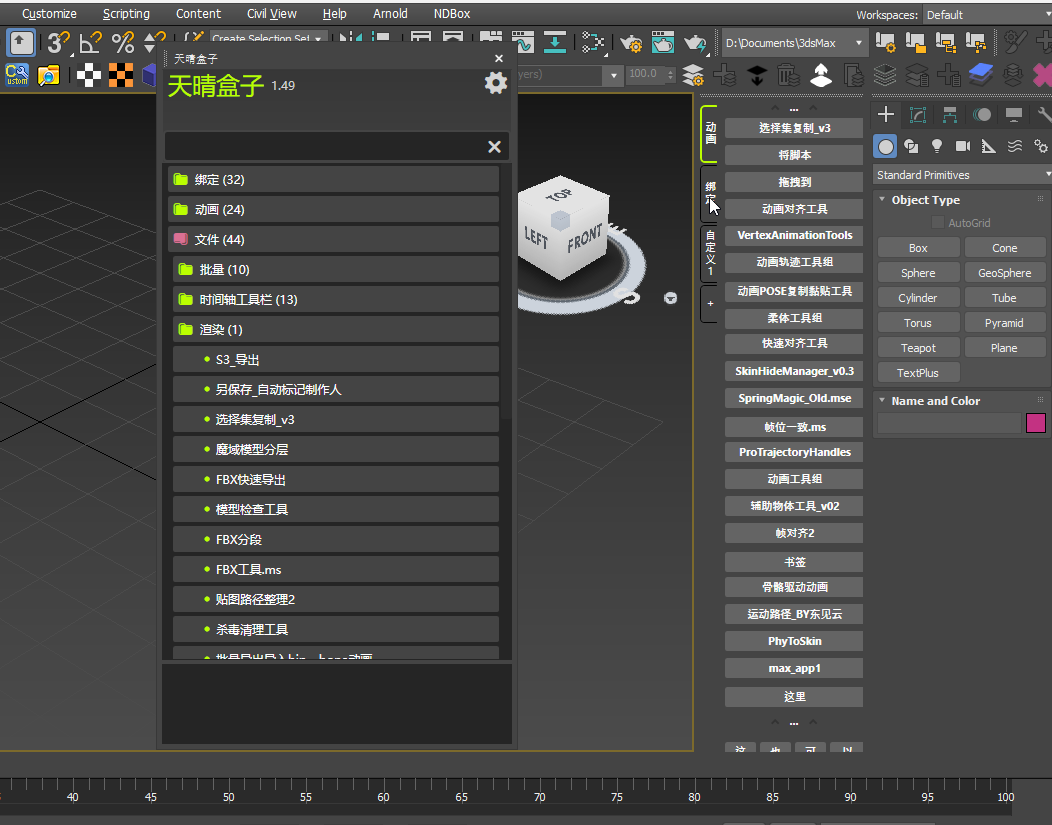The width and height of the screenshot is (1052, 825).
Task: Click the white checkerboard icon
Action: [89, 74]
